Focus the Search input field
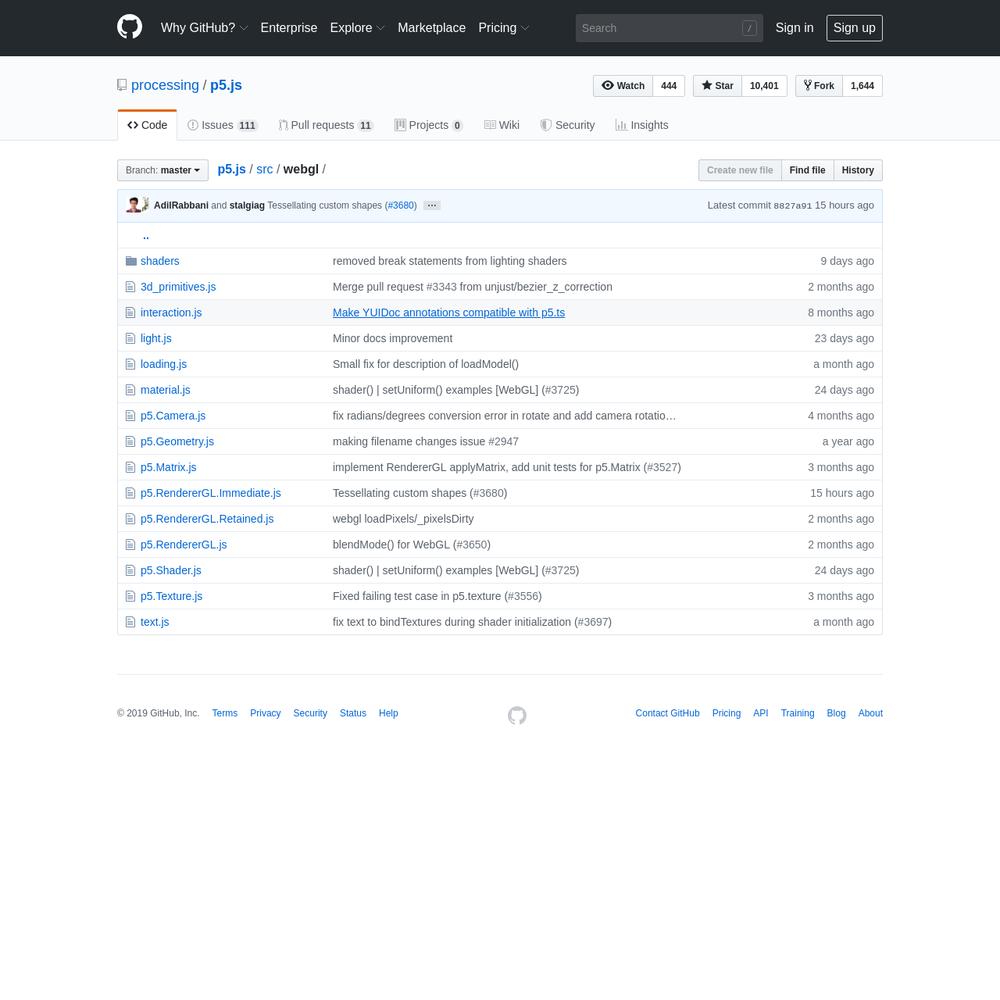The image size is (1000, 1000). [x=669, y=28]
